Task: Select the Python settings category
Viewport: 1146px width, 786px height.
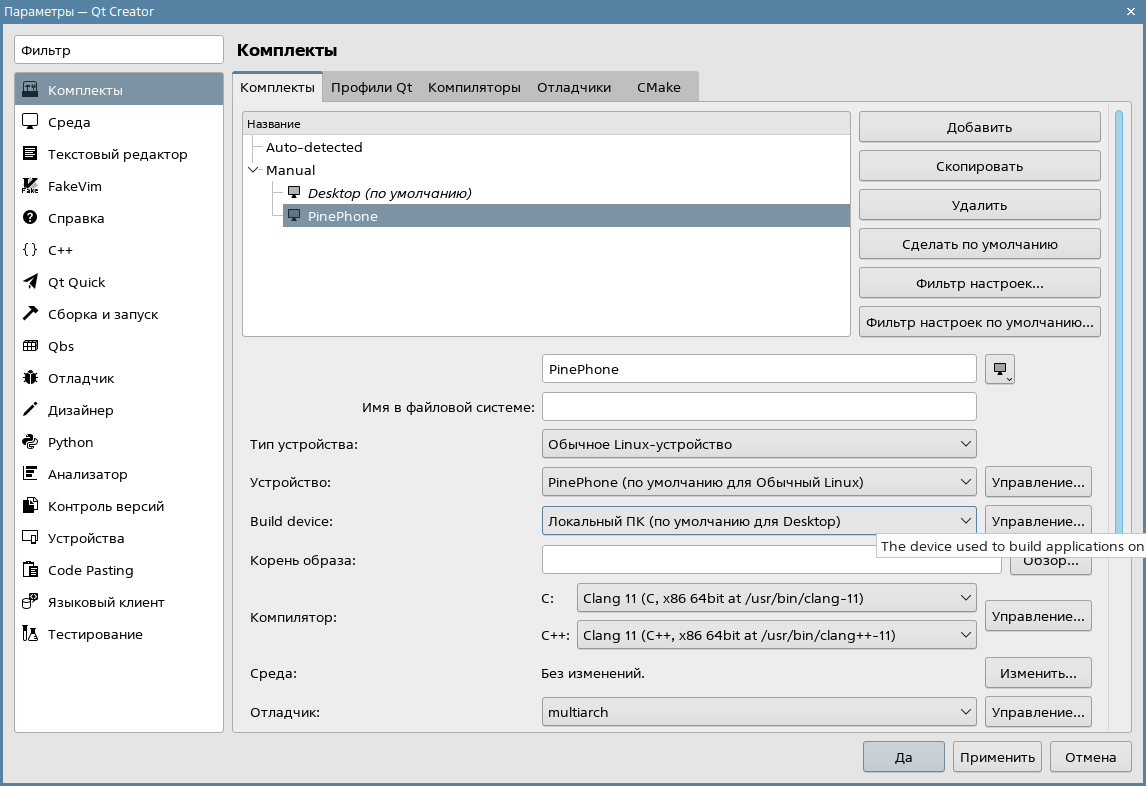Action: tap(70, 442)
